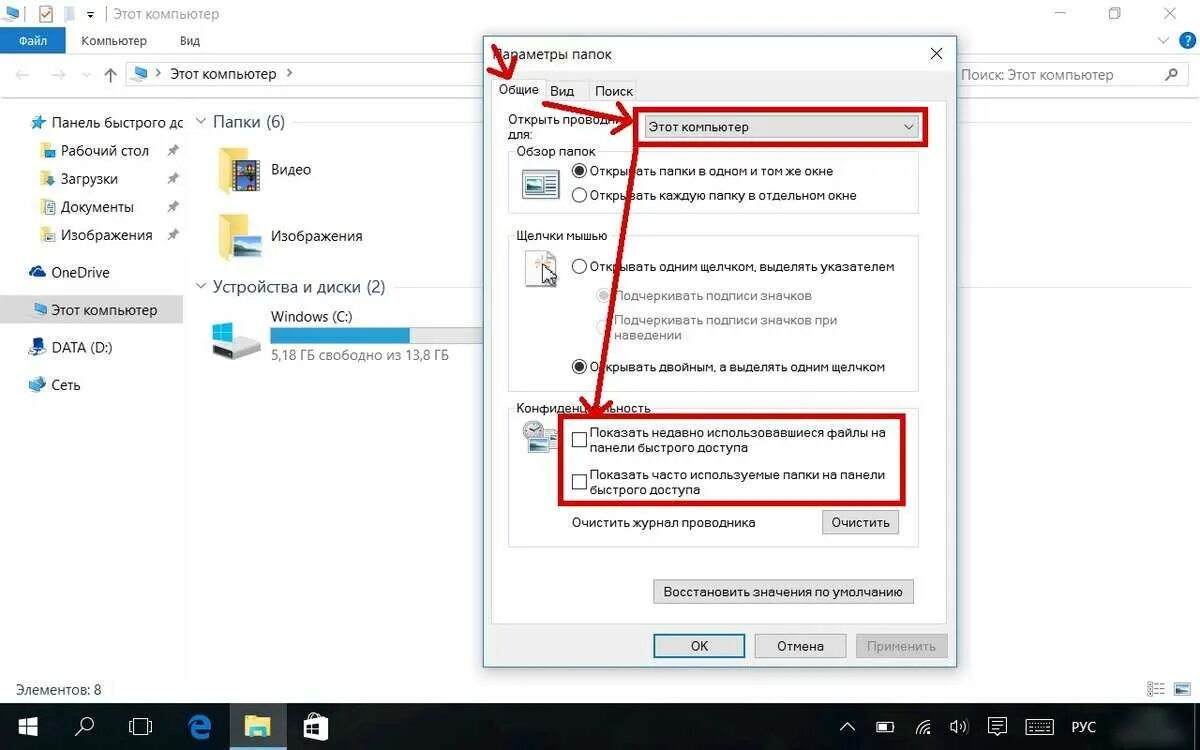Click the Windows (C:) free space bar
This screenshot has height=750, width=1200.
[377, 335]
